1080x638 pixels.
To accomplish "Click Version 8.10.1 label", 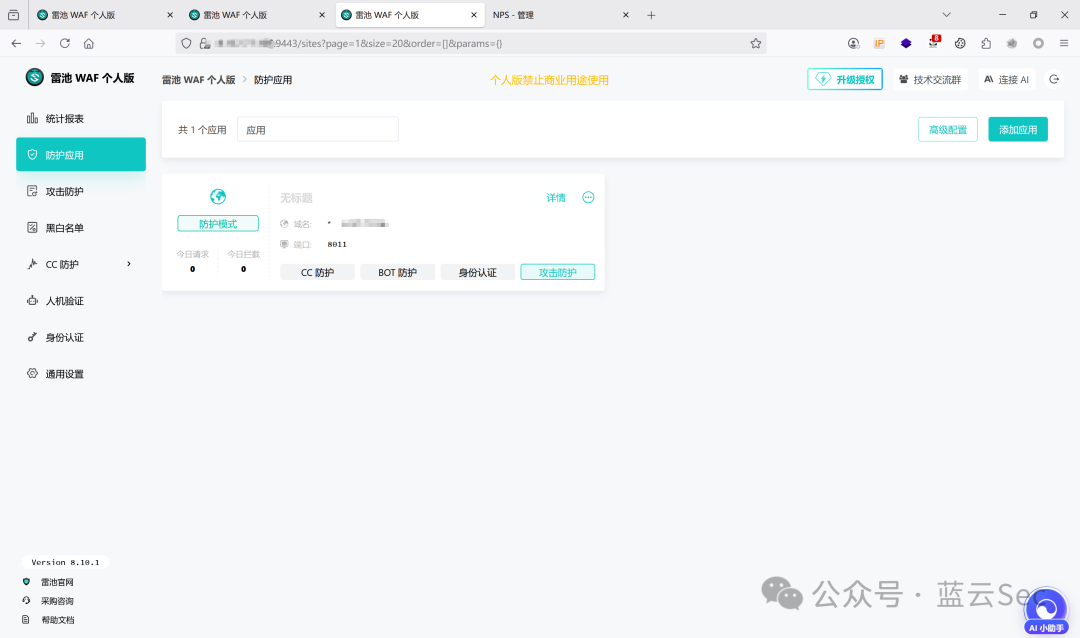I will 65,562.
